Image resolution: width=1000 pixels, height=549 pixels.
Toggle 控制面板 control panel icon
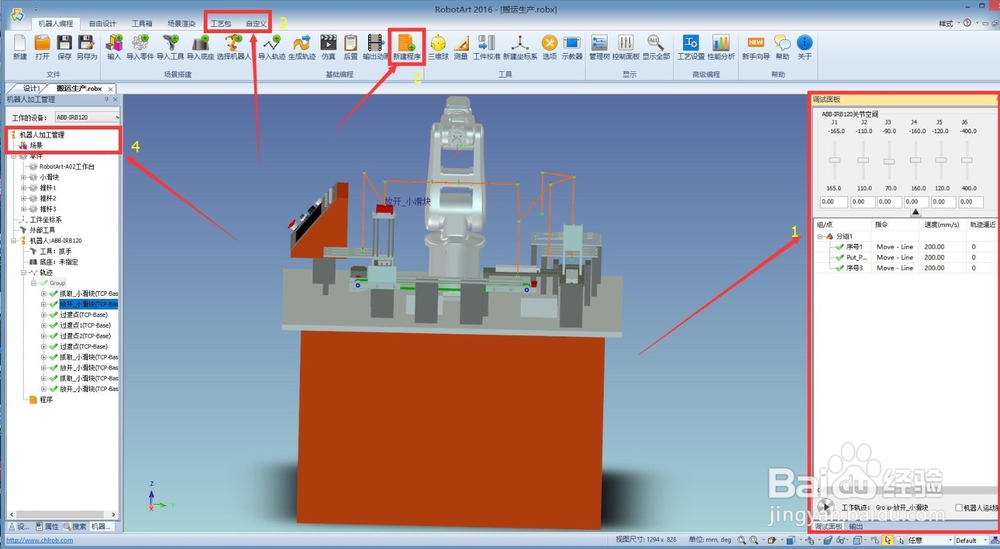tap(626, 47)
